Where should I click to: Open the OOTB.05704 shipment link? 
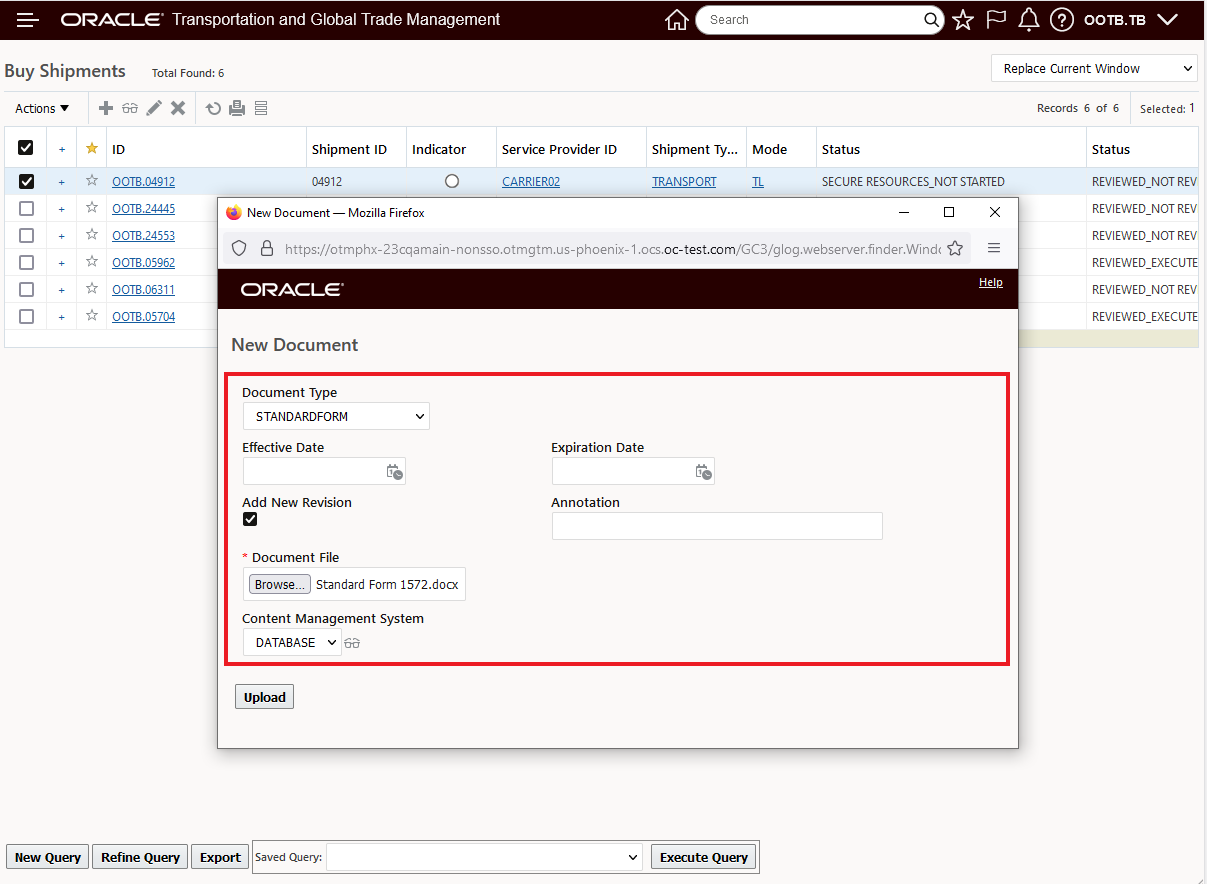143,317
